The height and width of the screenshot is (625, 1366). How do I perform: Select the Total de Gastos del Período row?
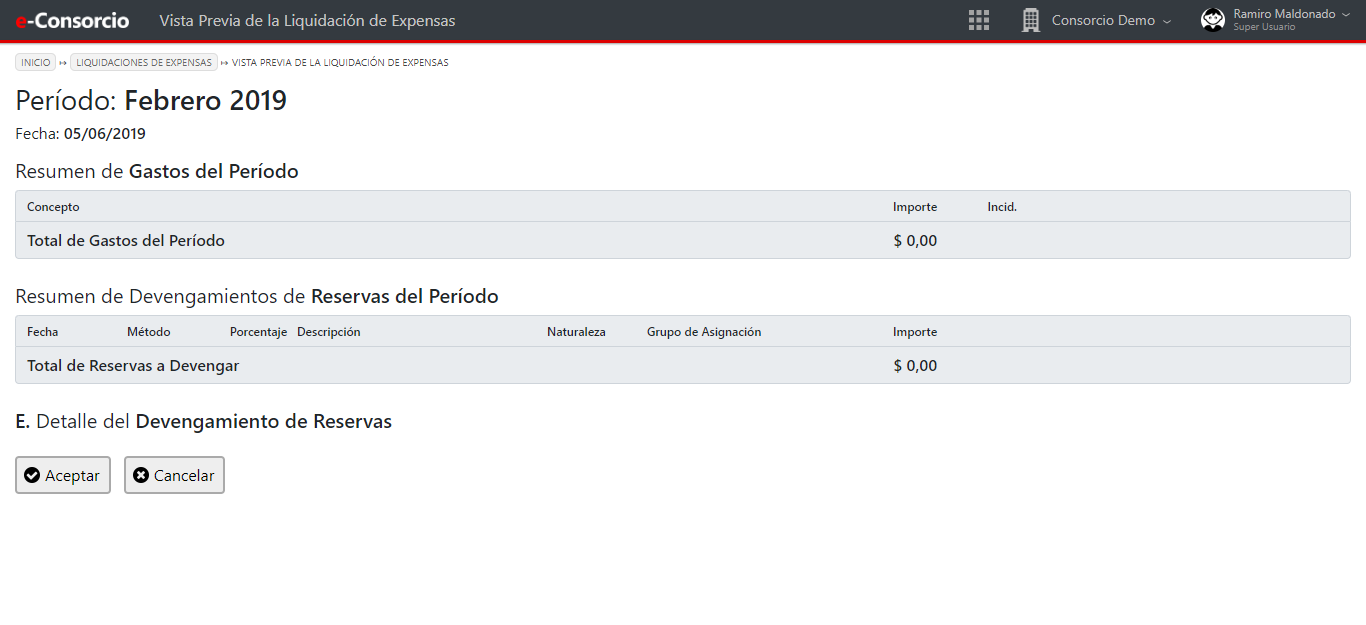pyautogui.click(x=126, y=241)
